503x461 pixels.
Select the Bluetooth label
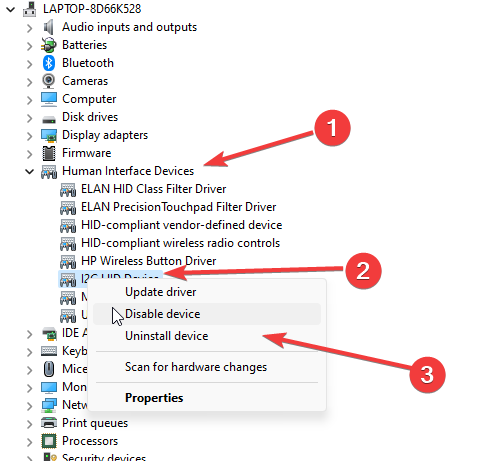[88, 63]
